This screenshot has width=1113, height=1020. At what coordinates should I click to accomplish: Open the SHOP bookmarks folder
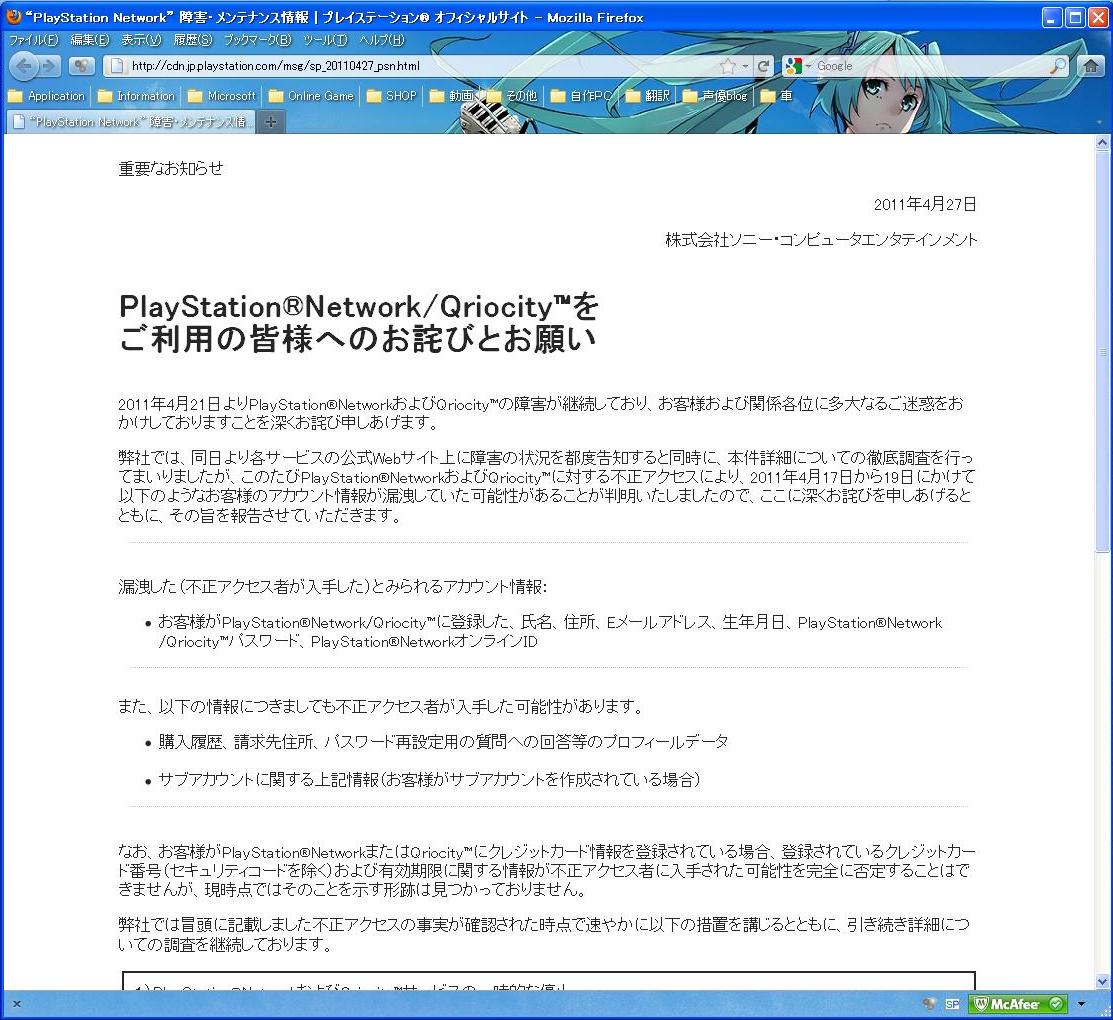pyautogui.click(x=391, y=96)
